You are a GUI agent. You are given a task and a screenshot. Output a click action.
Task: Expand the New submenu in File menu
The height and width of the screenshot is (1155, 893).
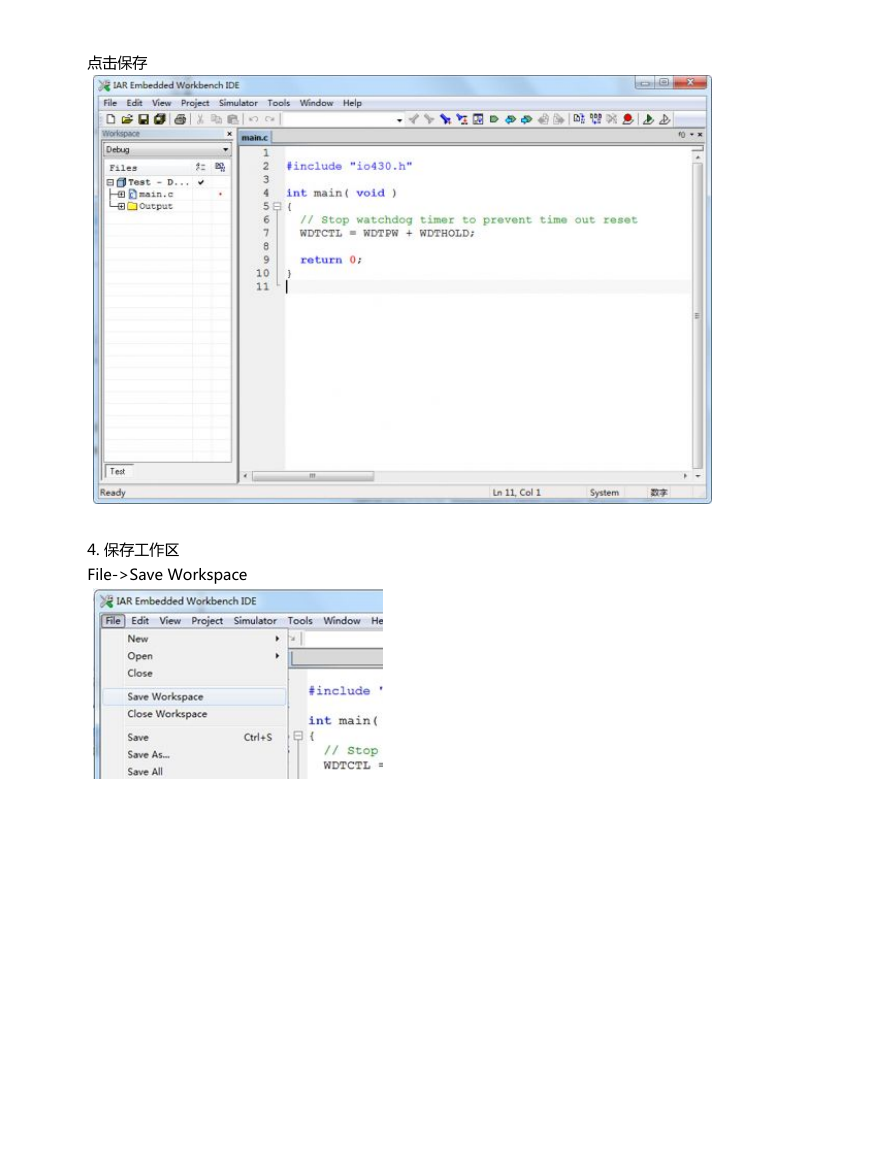tap(277, 639)
